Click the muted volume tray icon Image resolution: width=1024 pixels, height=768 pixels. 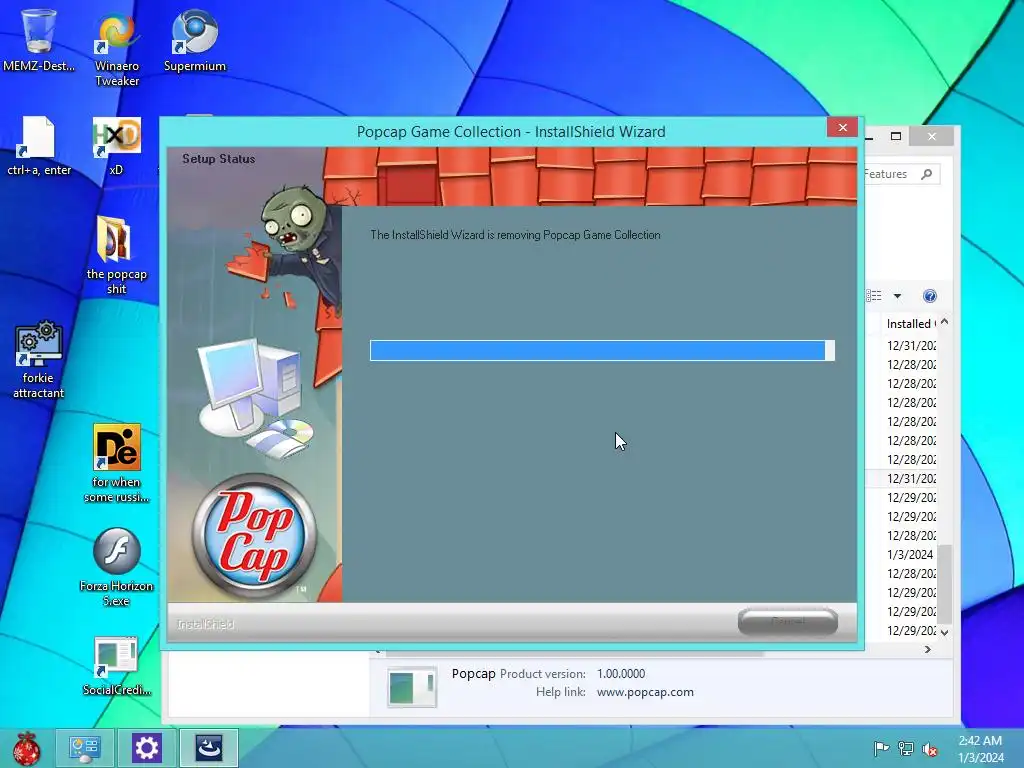click(929, 749)
